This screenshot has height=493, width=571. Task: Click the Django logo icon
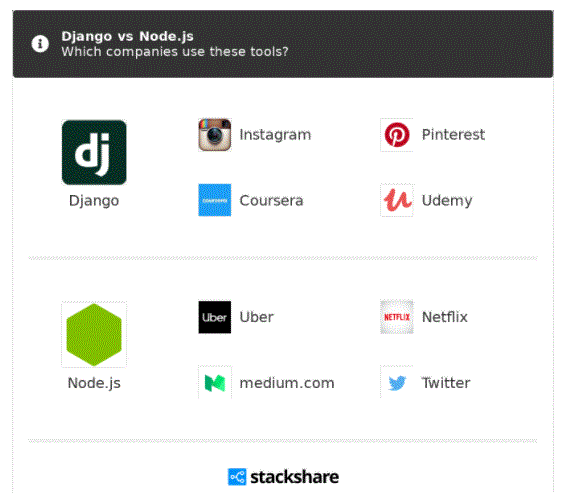tap(94, 152)
